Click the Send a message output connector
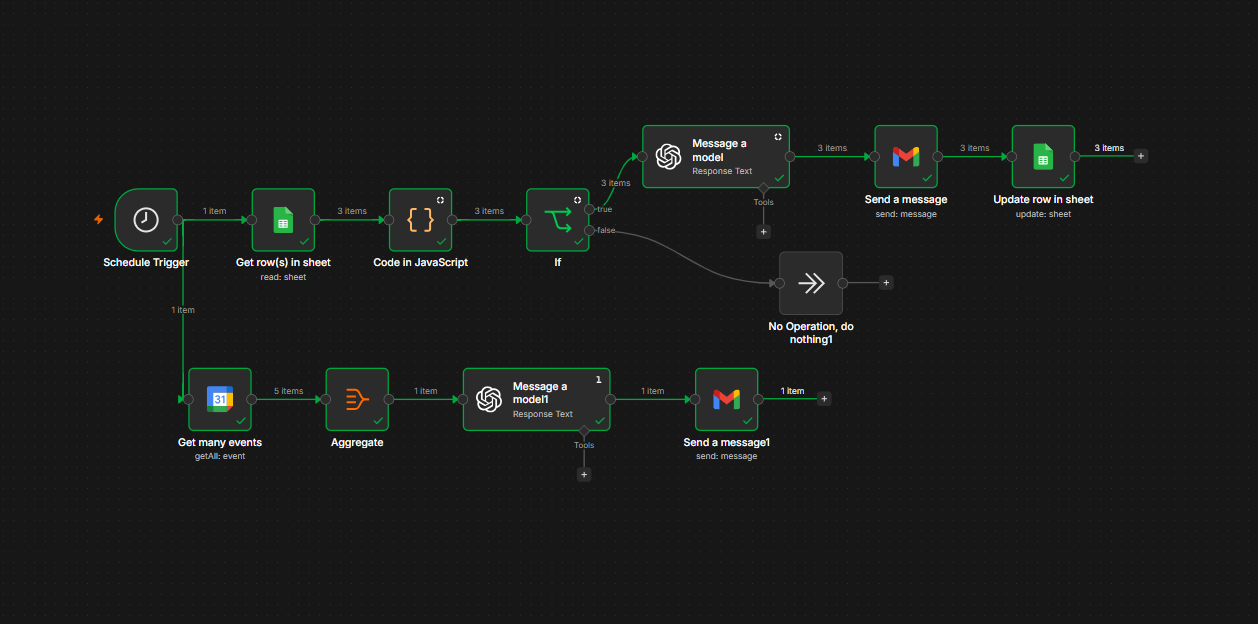This screenshot has height=624, width=1258. (938, 156)
